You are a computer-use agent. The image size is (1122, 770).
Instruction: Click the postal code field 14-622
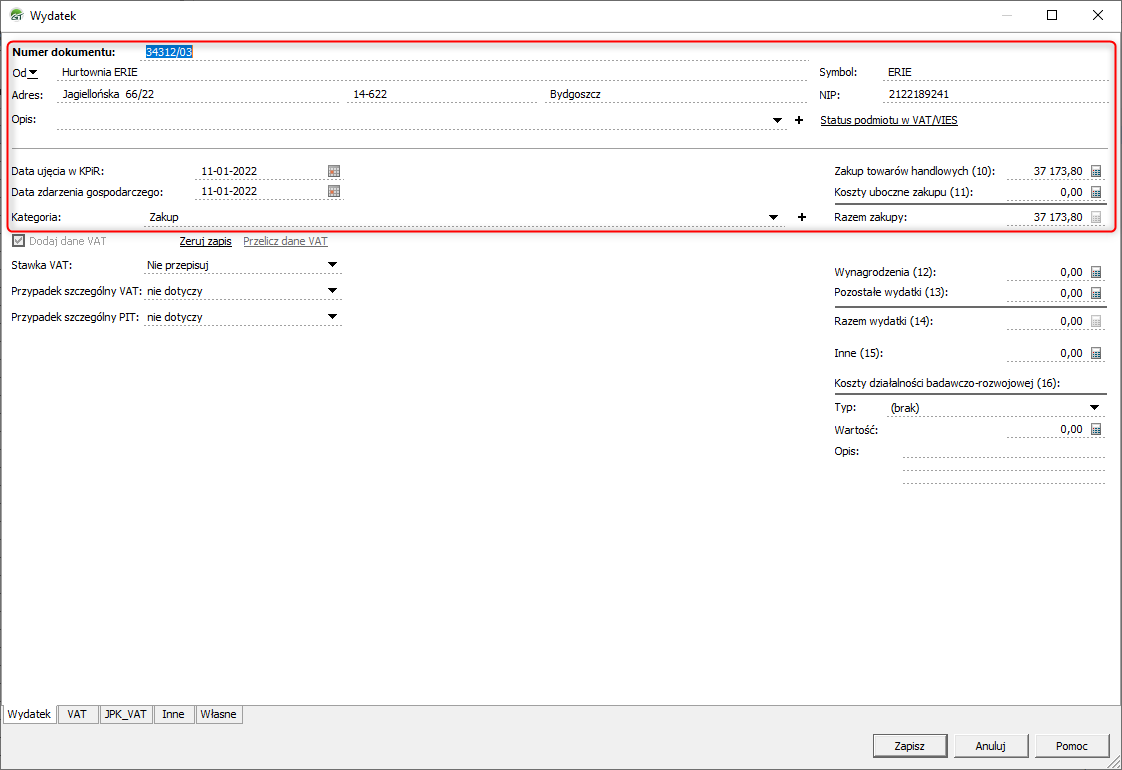point(442,94)
